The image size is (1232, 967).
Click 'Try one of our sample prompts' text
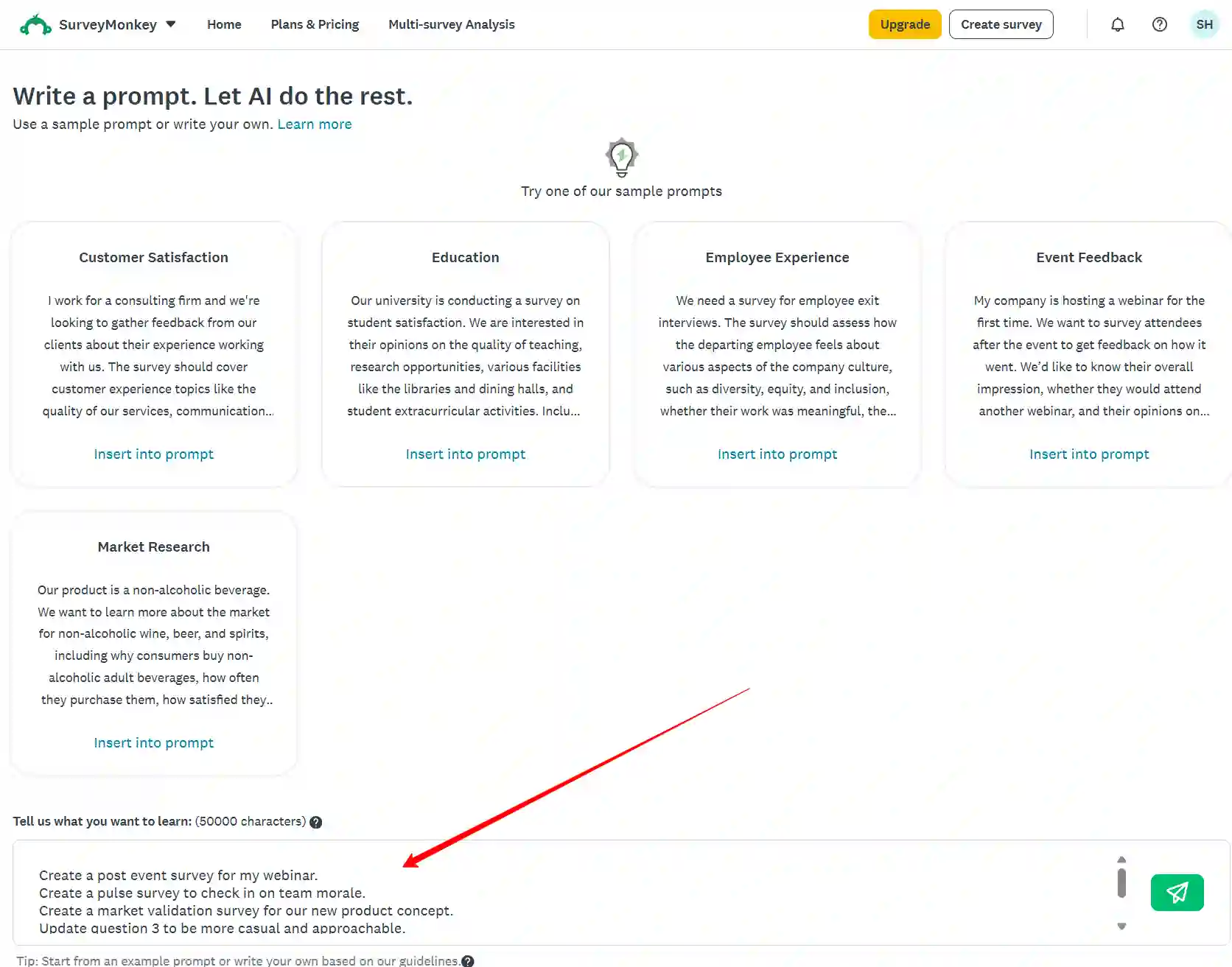tap(621, 191)
